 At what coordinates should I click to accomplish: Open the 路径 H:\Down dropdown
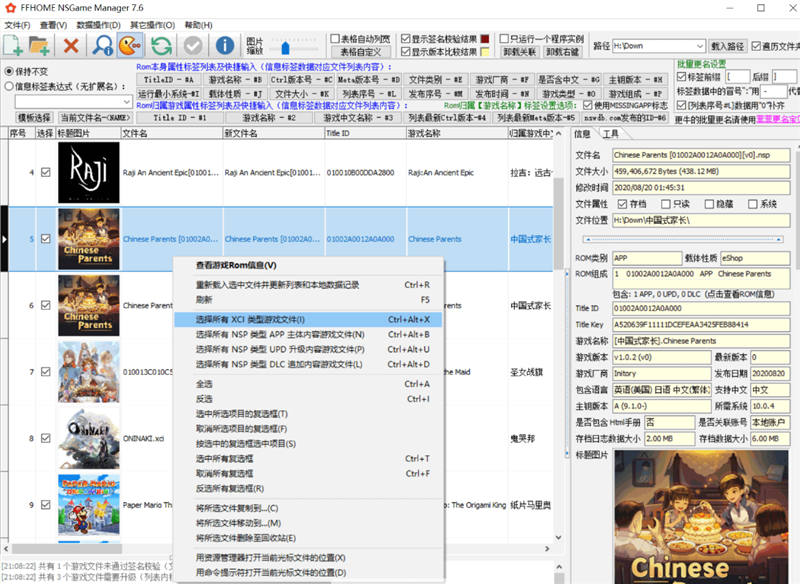(701, 45)
